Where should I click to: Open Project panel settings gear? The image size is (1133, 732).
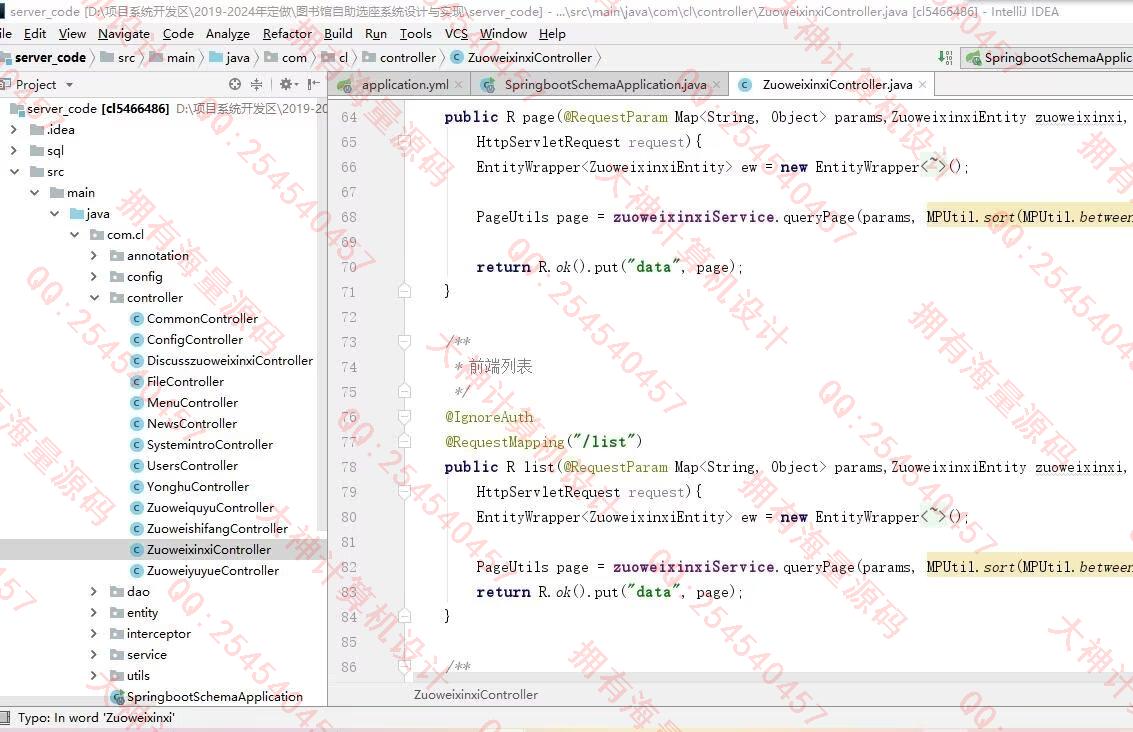point(286,85)
